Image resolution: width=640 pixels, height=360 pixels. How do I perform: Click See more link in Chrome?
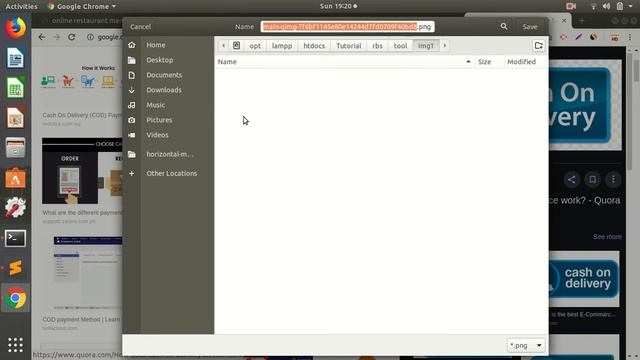607,237
